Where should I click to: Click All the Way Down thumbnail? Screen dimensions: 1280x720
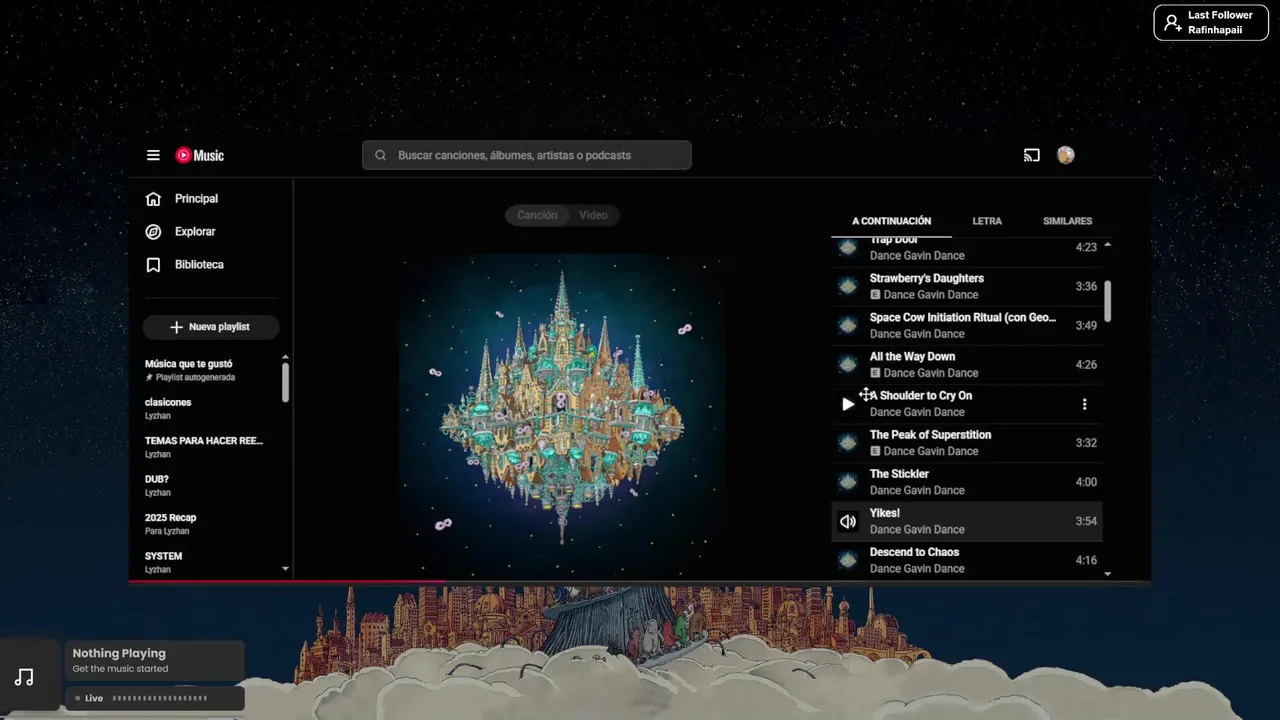[x=848, y=364]
